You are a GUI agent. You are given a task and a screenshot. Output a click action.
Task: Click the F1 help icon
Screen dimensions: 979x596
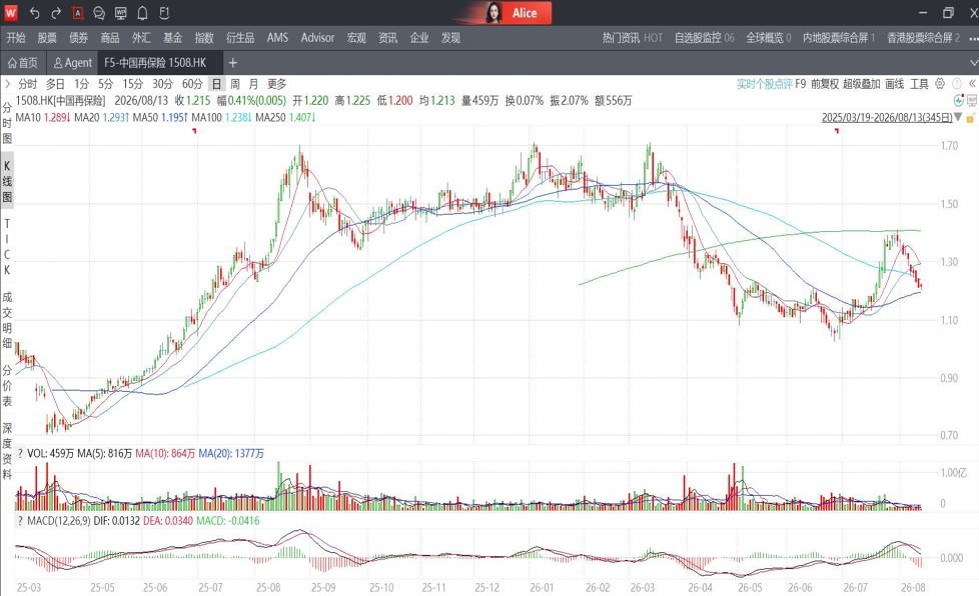(x=164, y=12)
